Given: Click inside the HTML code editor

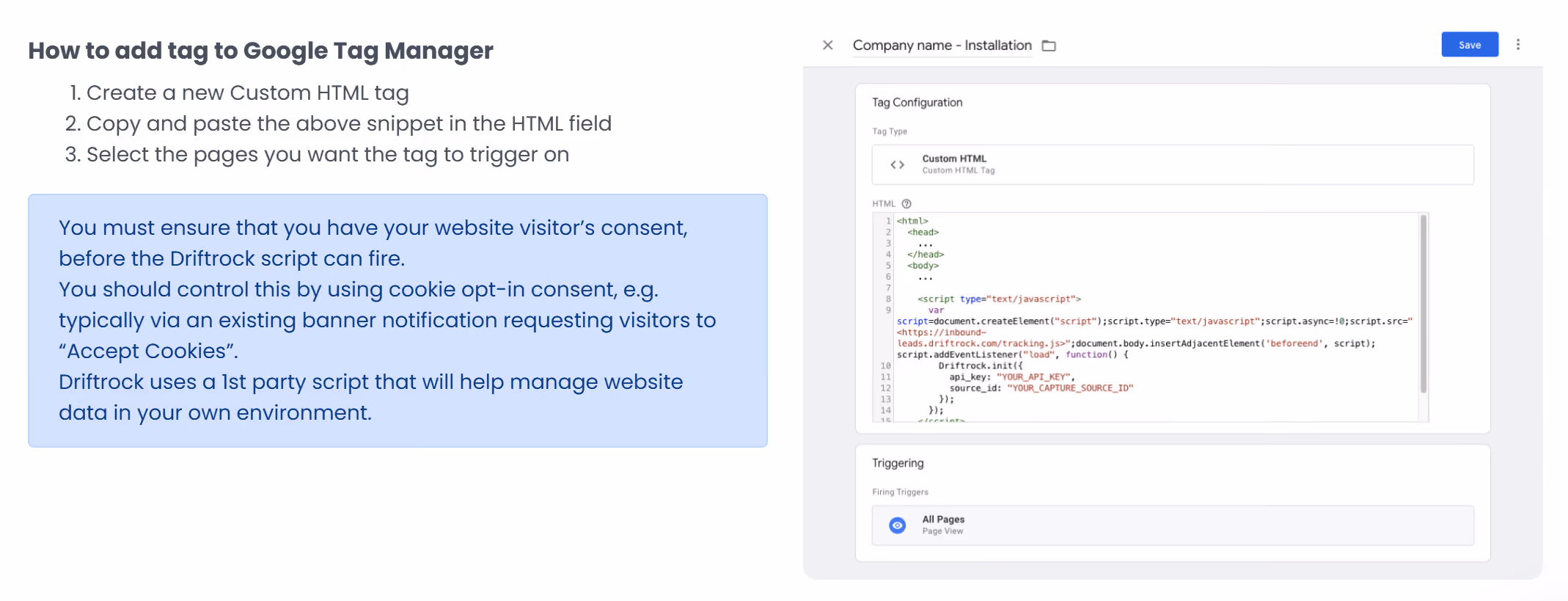Looking at the screenshot, I should 1150,317.
